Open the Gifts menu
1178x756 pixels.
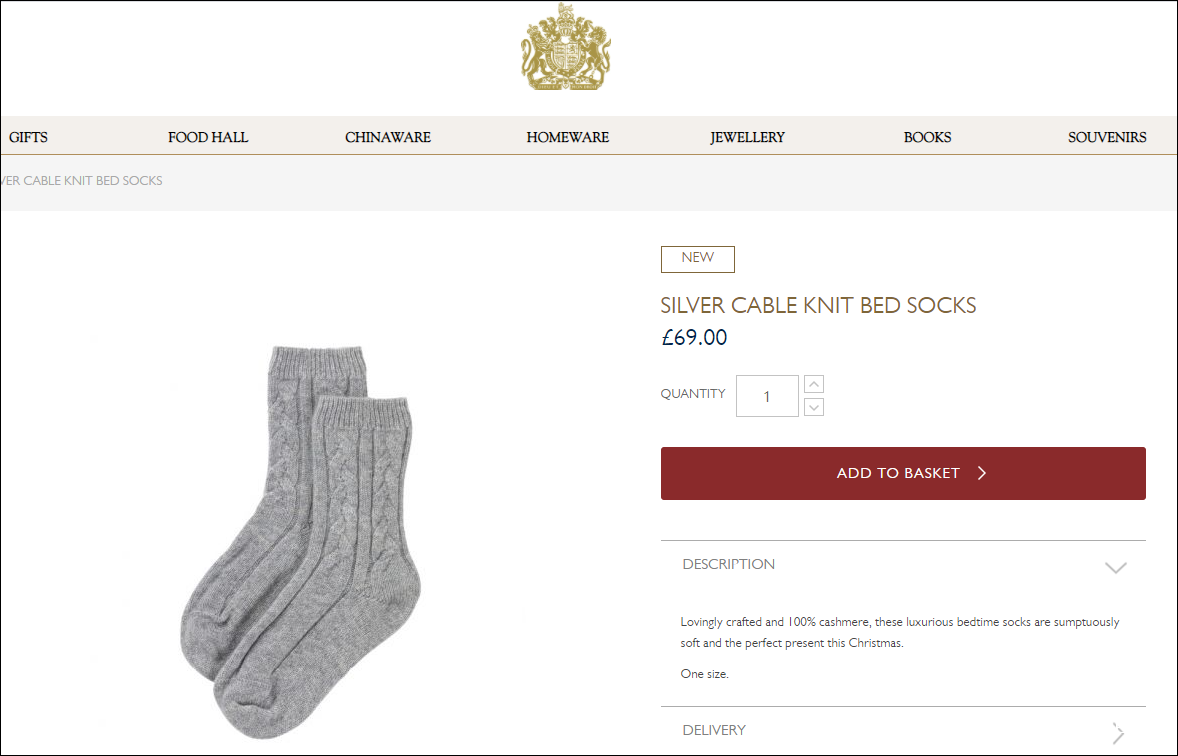(28, 137)
